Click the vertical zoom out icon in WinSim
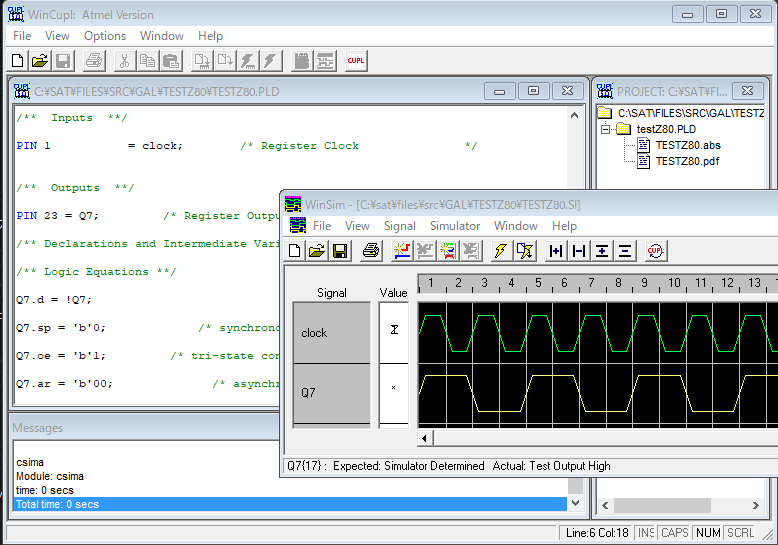 point(625,251)
